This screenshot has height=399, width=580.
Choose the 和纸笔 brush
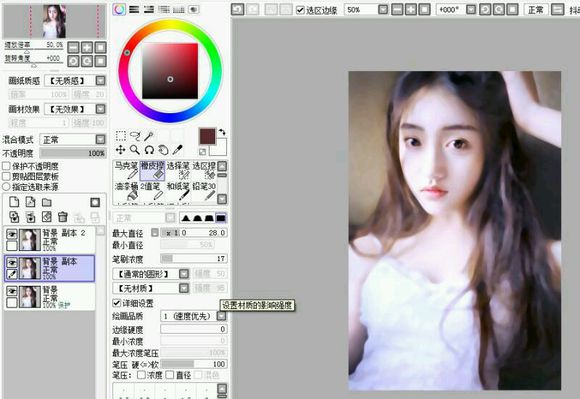178,191
